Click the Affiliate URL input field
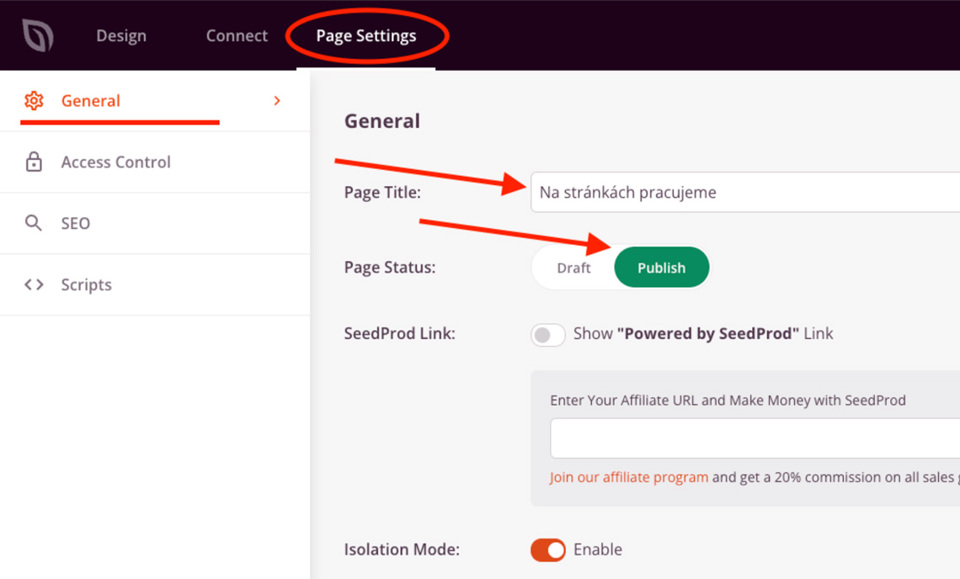Viewport: 960px width, 579px height. (755, 438)
